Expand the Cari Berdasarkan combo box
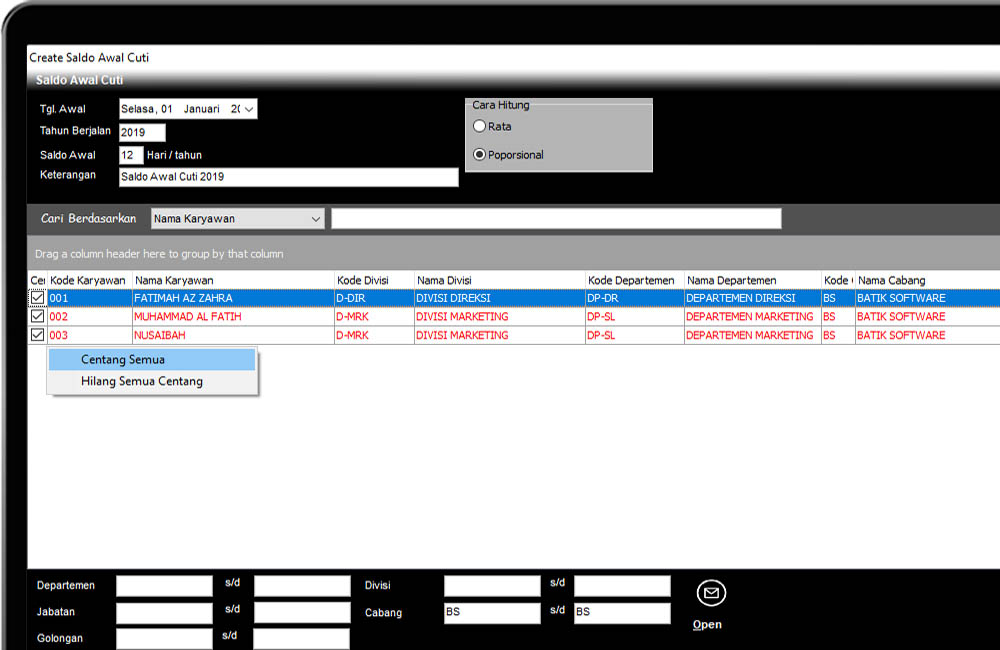This screenshot has width=1000, height=650. (316, 219)
